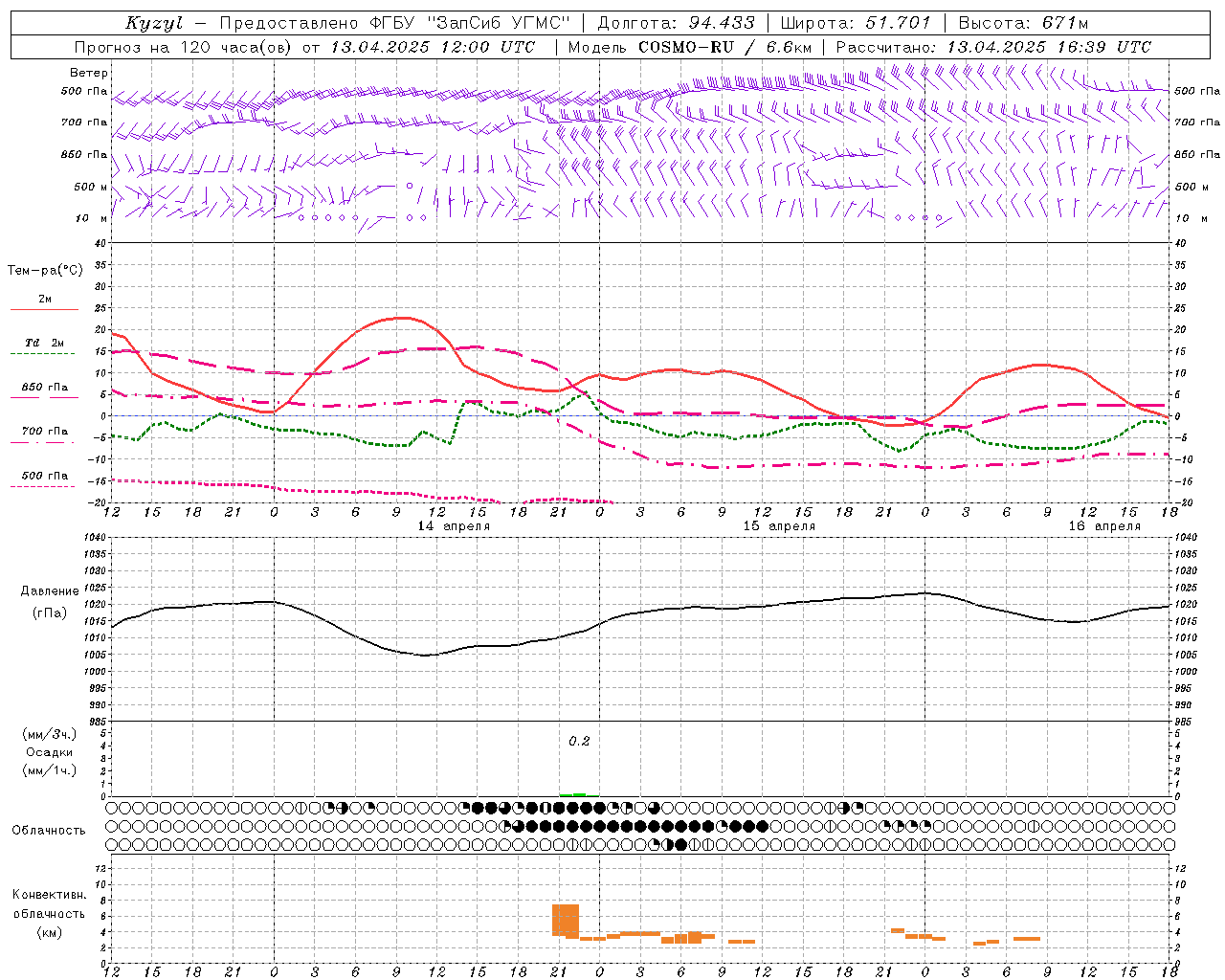Click the '2м' temperature legend entry
Viewport: 1225px width, 980px height.
(x=45, y=300)
